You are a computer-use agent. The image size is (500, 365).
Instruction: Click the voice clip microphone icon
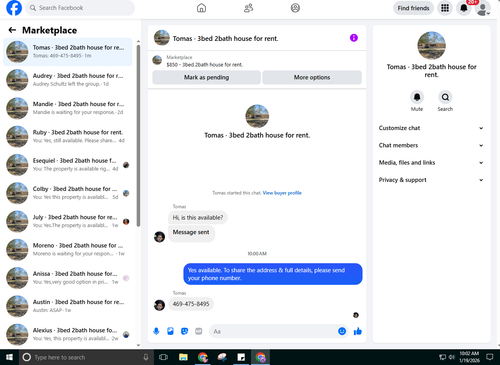point(156,331)
